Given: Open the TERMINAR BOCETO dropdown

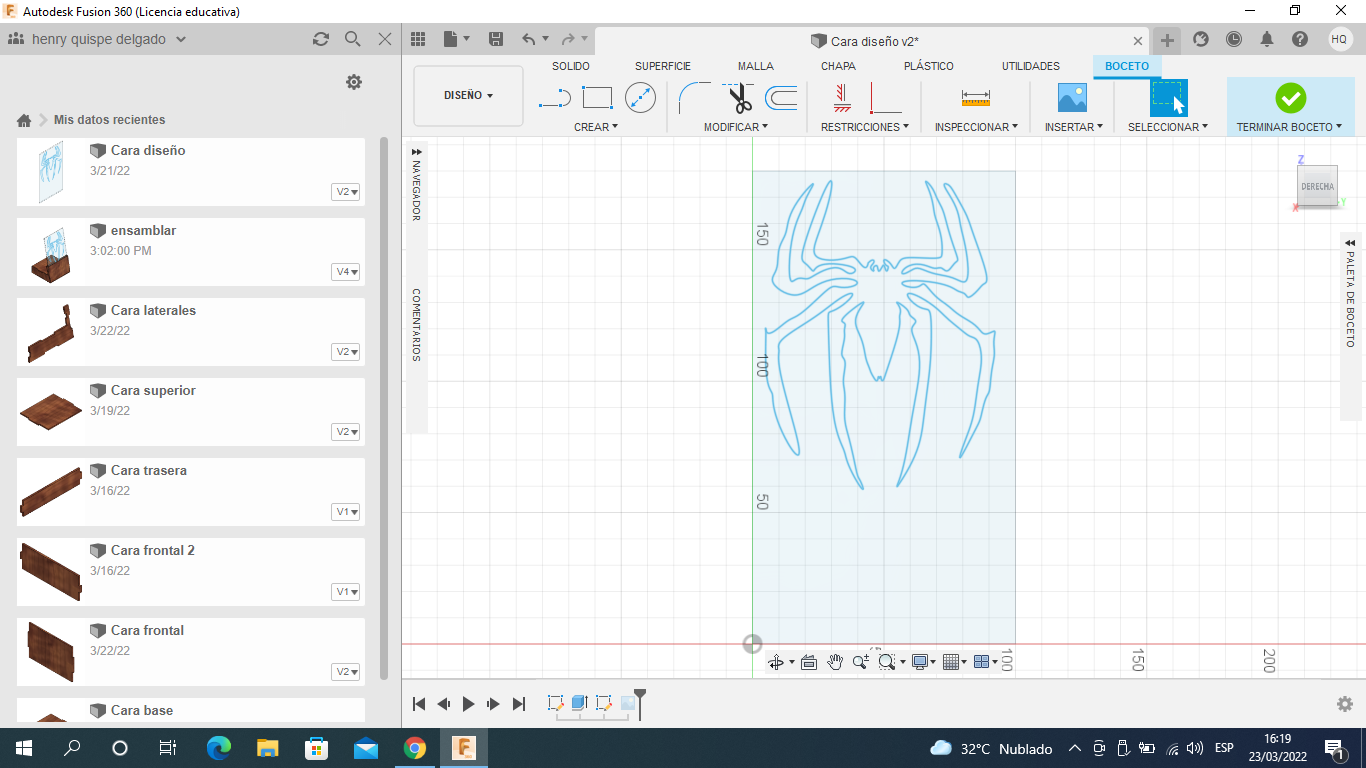Looking at the screenshot, I should [x=1289, y=127].
